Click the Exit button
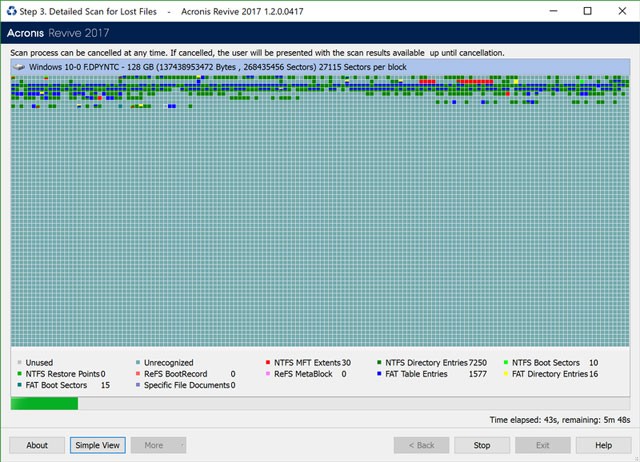Viewport: 640px width, 462px height. [x=542, y=445]
